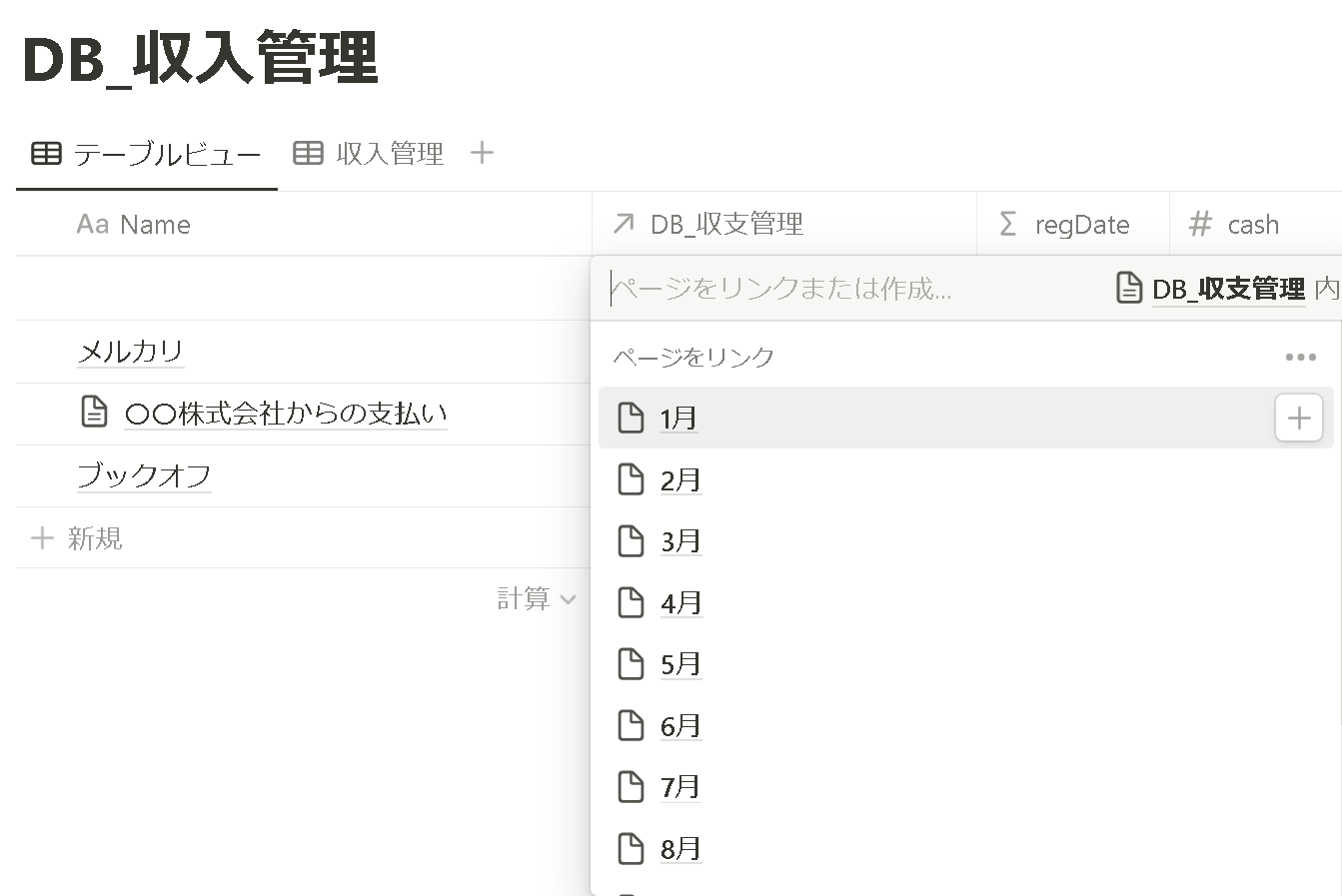Viewport: 1342px width, 896px height.
Task: Select 7月 from the page list
Action: 680,787
